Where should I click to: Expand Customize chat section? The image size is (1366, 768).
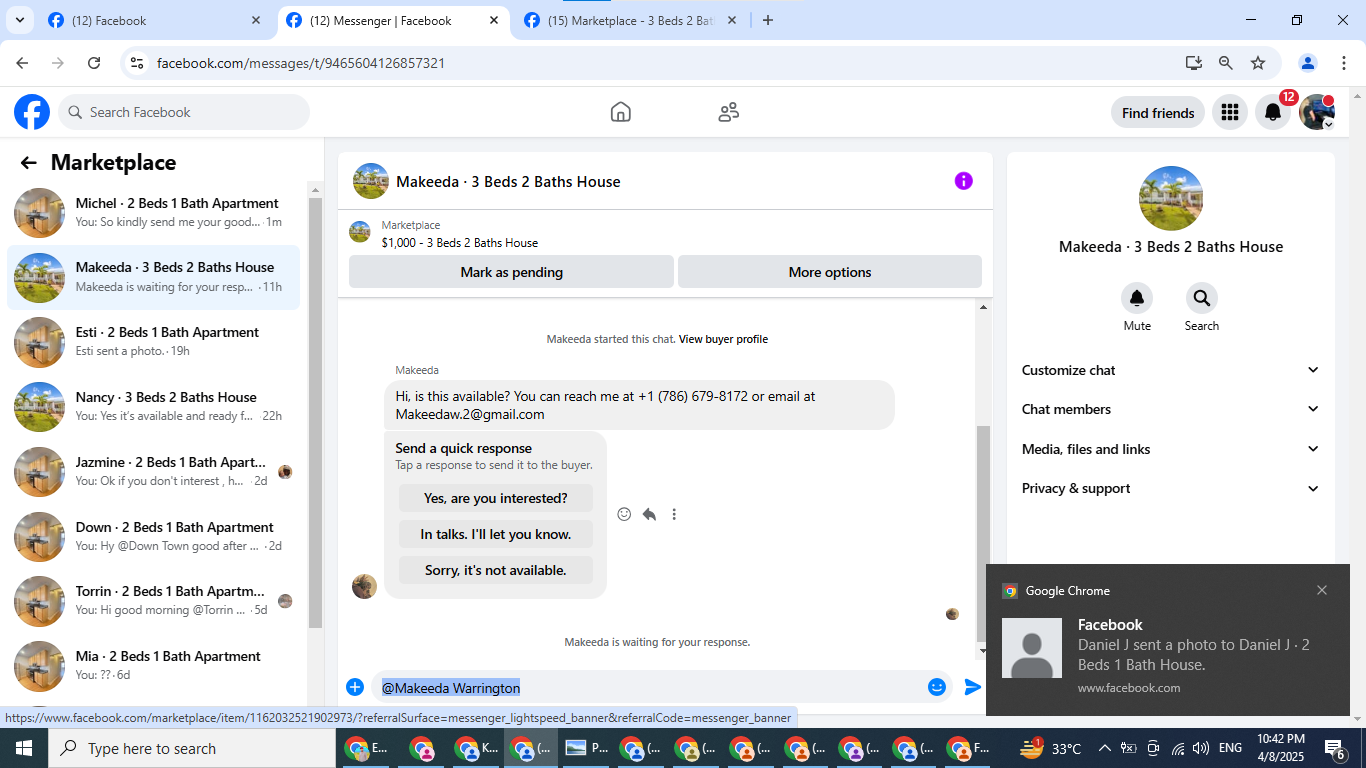pyautogui.click(x=1171, y=370)
